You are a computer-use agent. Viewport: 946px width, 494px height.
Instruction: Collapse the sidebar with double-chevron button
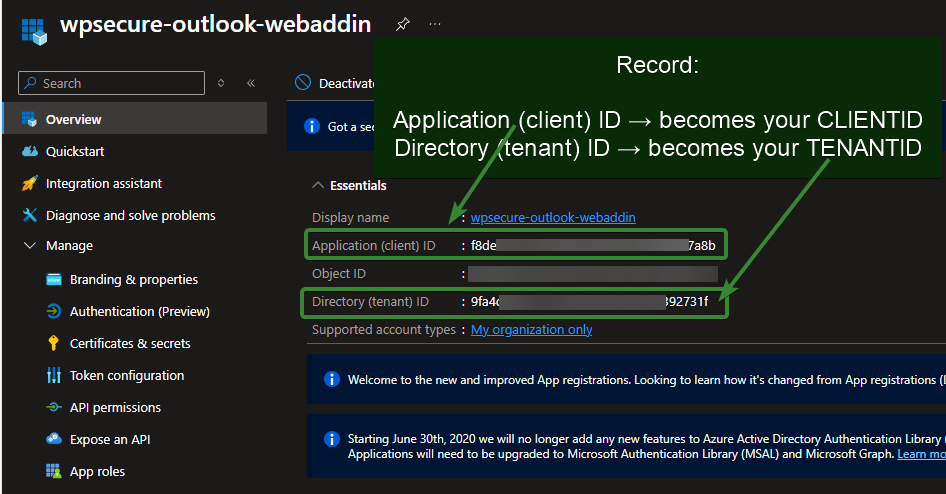250,84
